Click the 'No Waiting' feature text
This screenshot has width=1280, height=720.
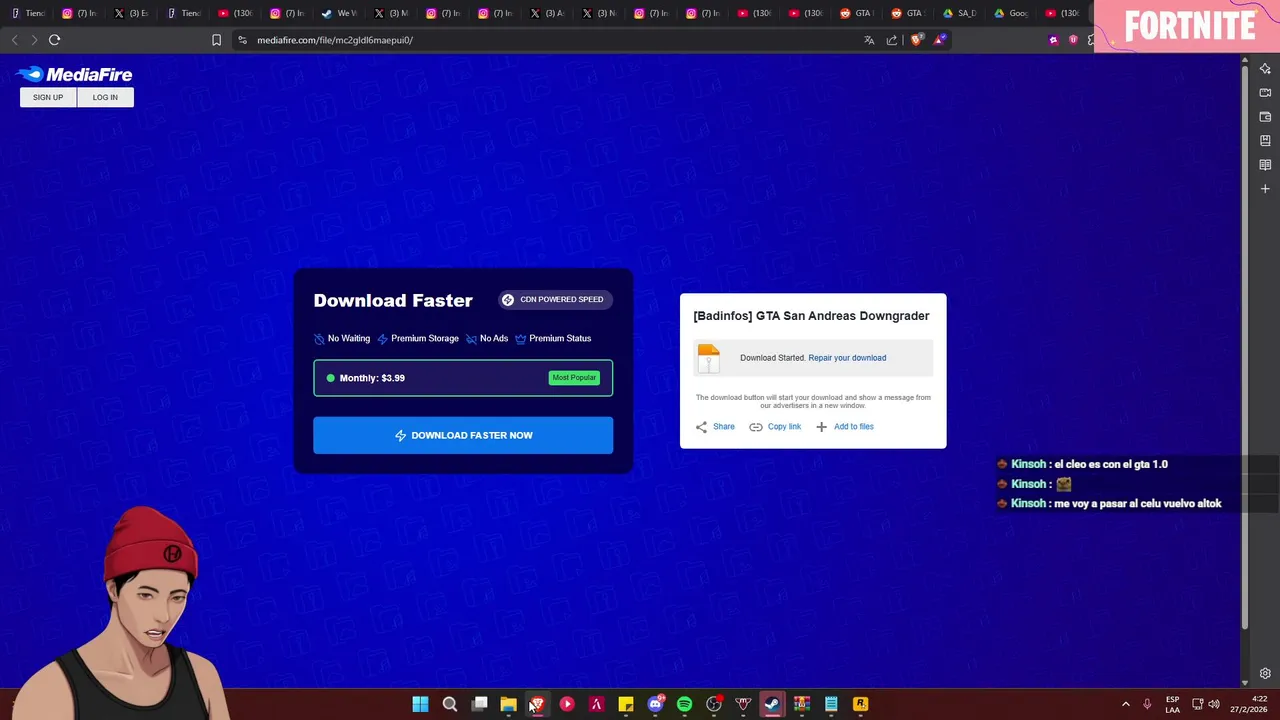(349, 339)
